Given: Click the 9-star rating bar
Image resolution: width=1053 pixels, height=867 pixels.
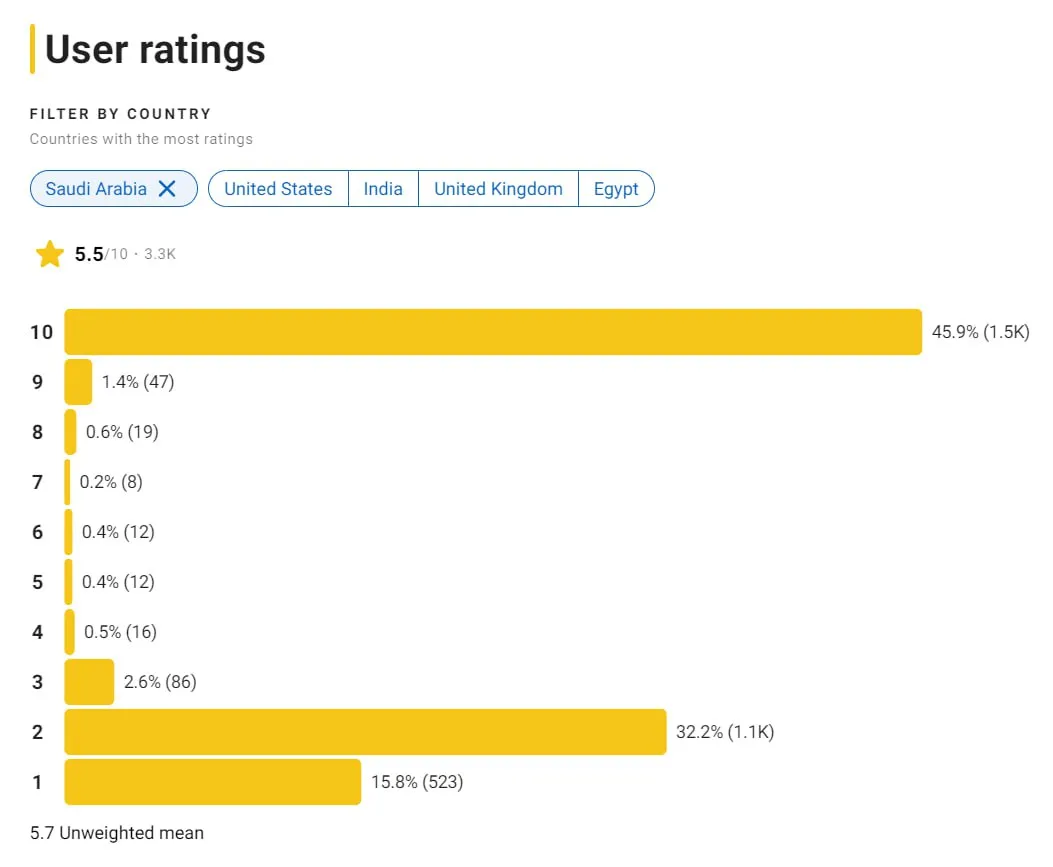Looking at the screenshot, I should point(78,382).
